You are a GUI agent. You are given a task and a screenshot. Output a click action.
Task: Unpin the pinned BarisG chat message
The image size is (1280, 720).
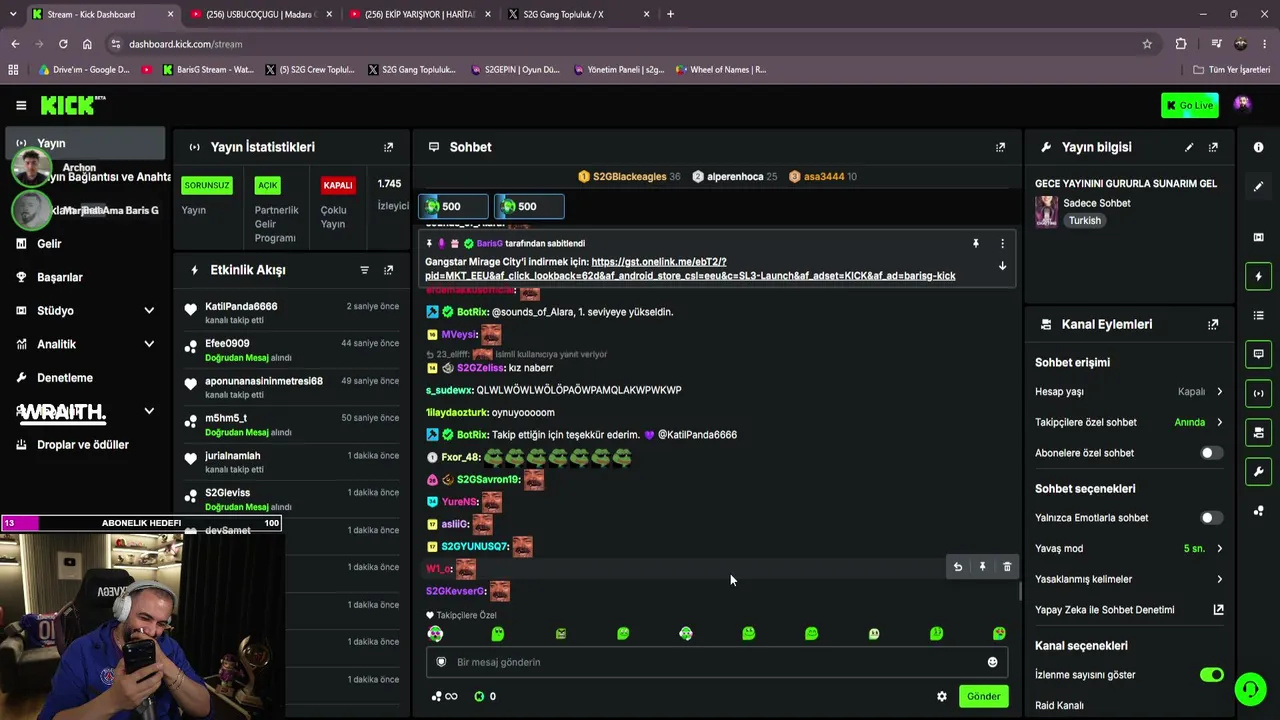[976, 243]
